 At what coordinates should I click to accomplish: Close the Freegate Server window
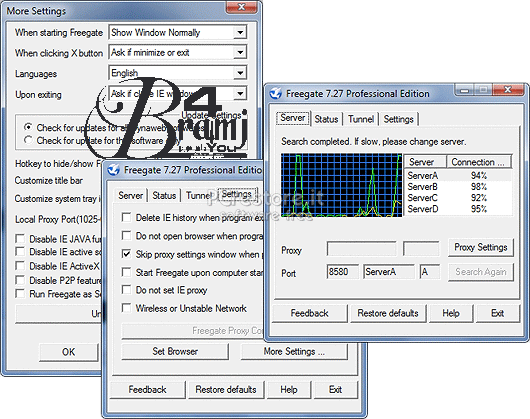(508, 90)
